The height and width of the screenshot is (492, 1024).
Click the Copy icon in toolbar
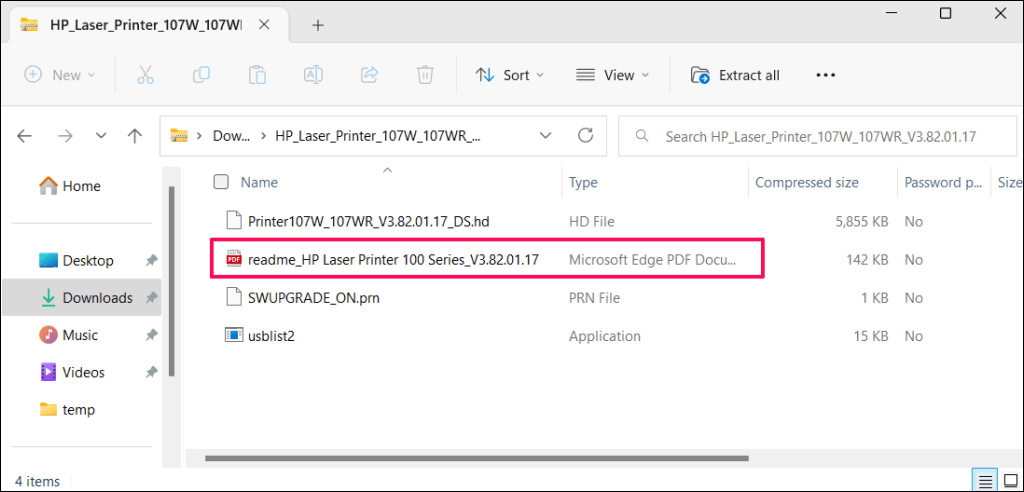pos(201,75)
